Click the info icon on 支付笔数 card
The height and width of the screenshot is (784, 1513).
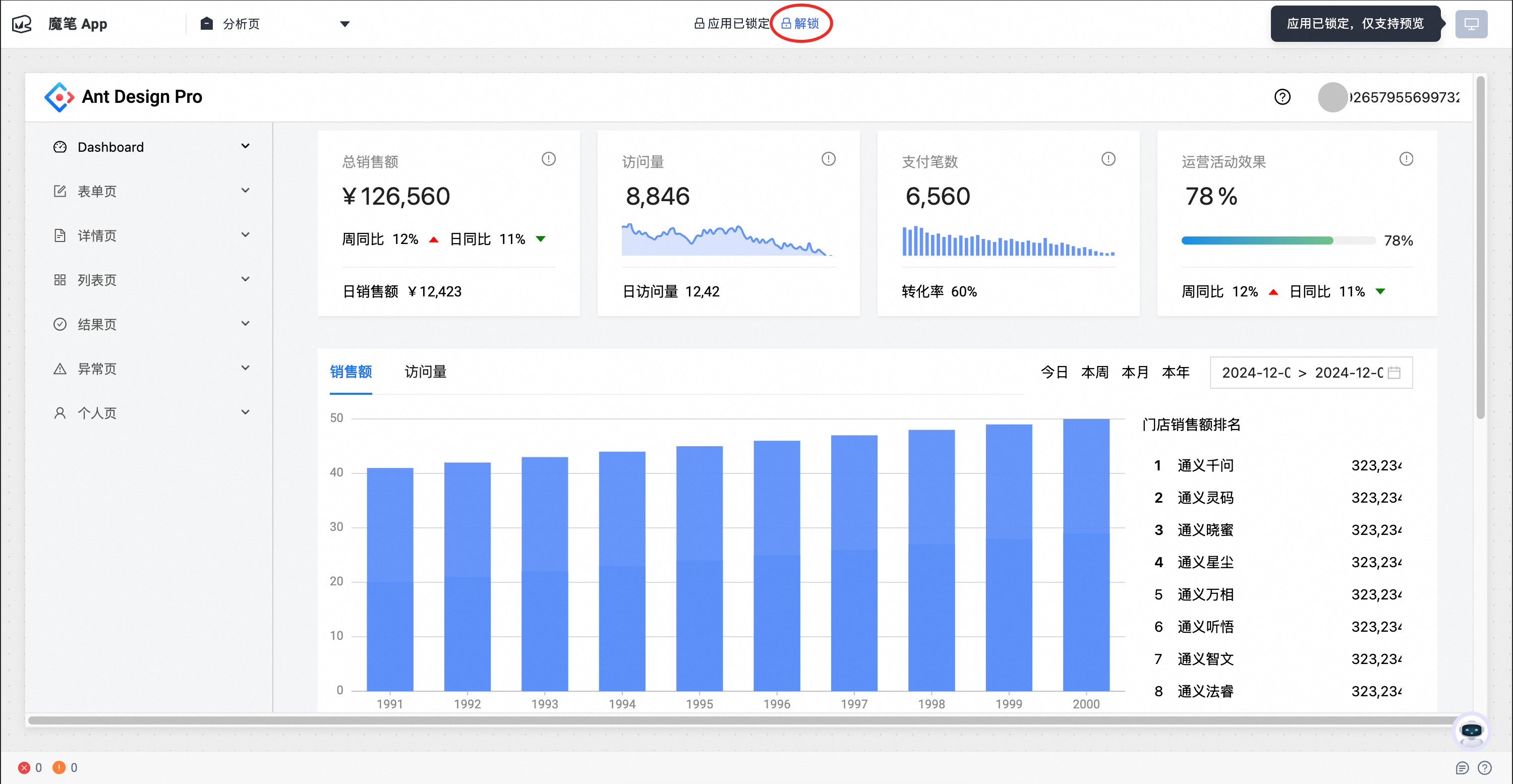point(1109,159)
